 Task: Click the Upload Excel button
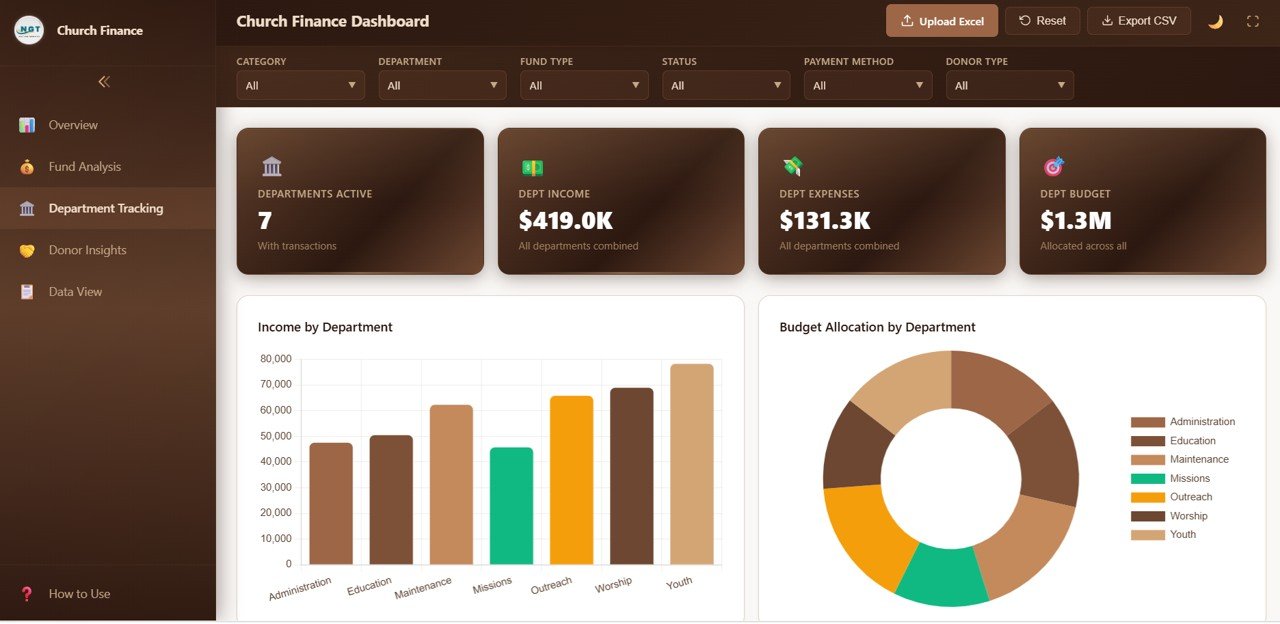[941, 20]
